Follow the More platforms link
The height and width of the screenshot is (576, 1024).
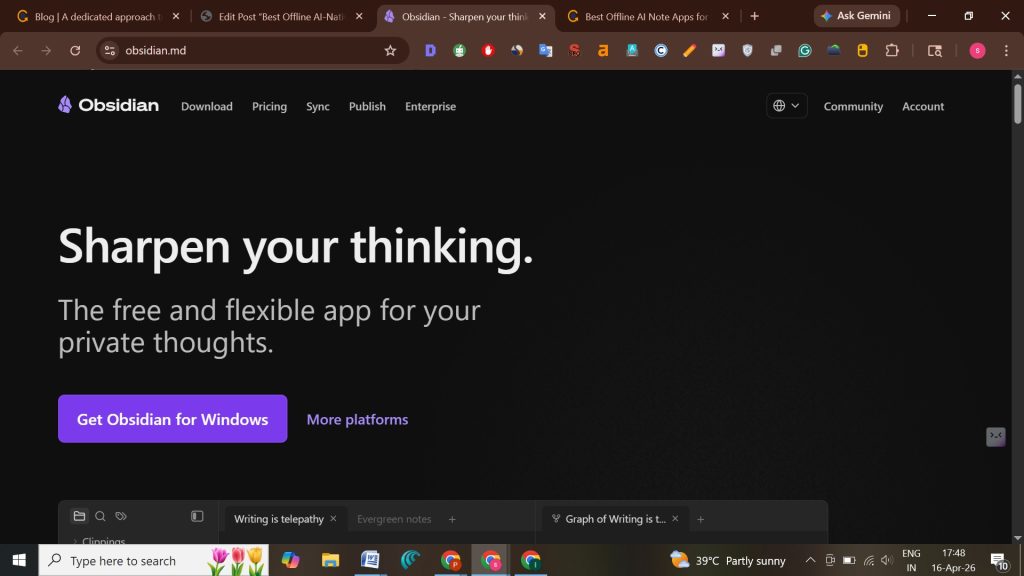(357, 420)
